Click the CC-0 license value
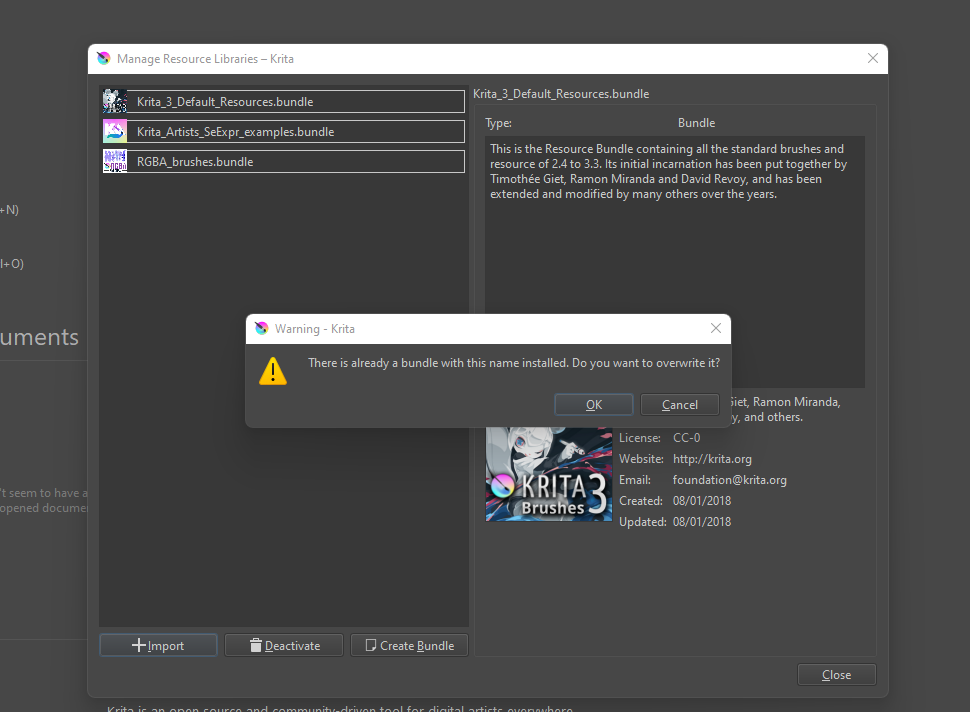 click(x=686, y=438)
